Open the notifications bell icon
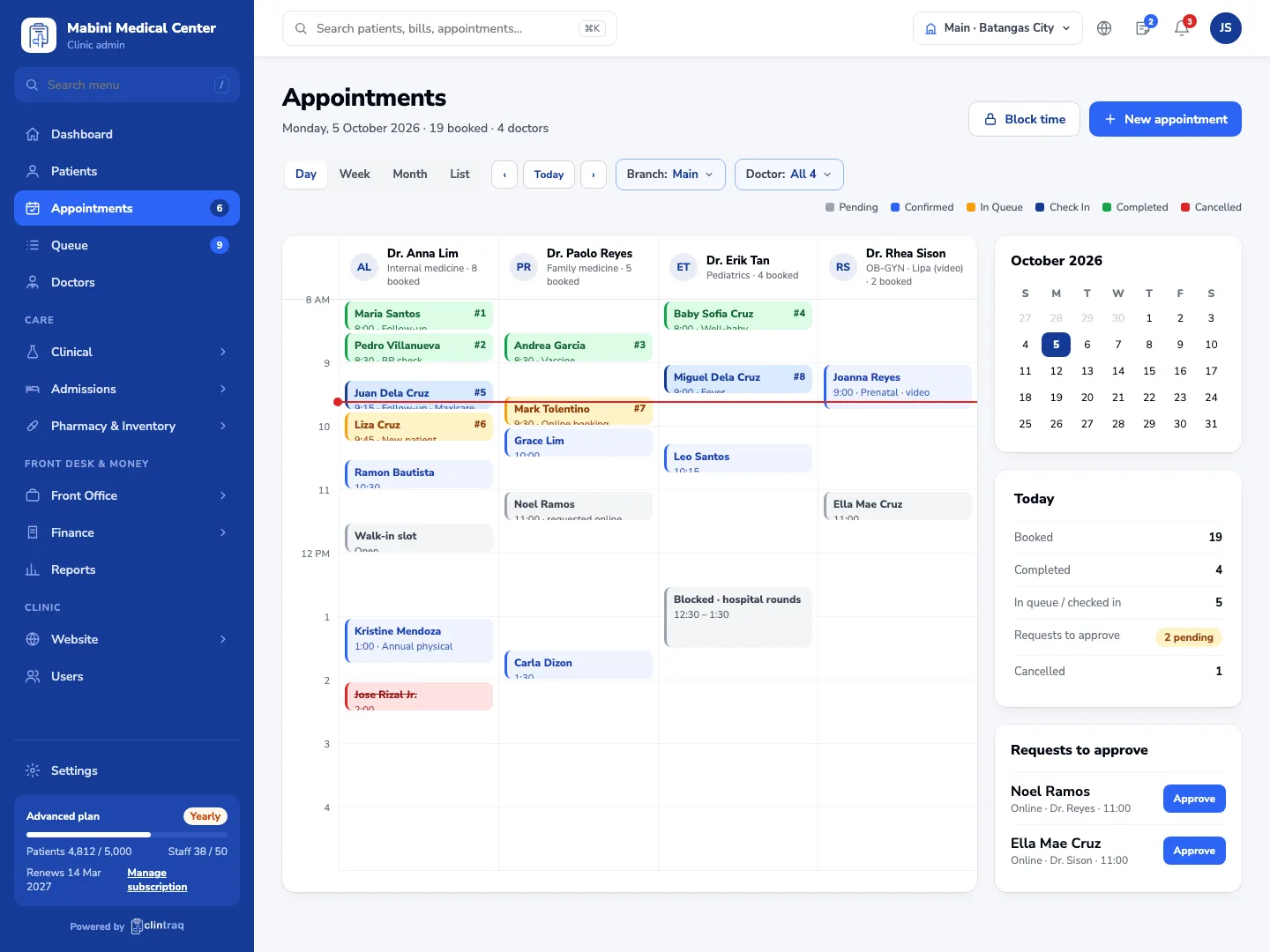Screen dimensions: 1270x952 coord(1182,28)
